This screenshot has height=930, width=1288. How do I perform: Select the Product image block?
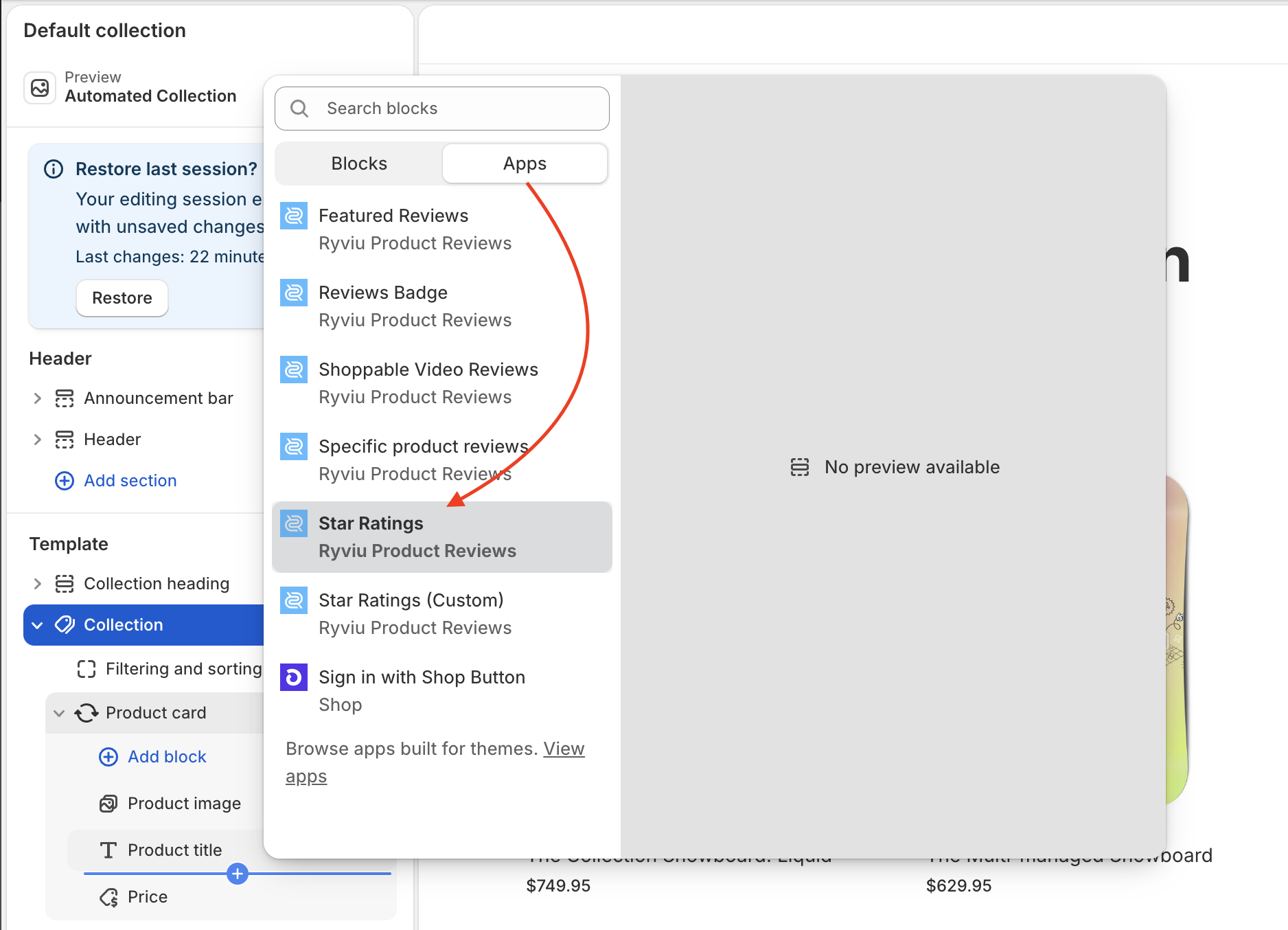pos(184,804)
